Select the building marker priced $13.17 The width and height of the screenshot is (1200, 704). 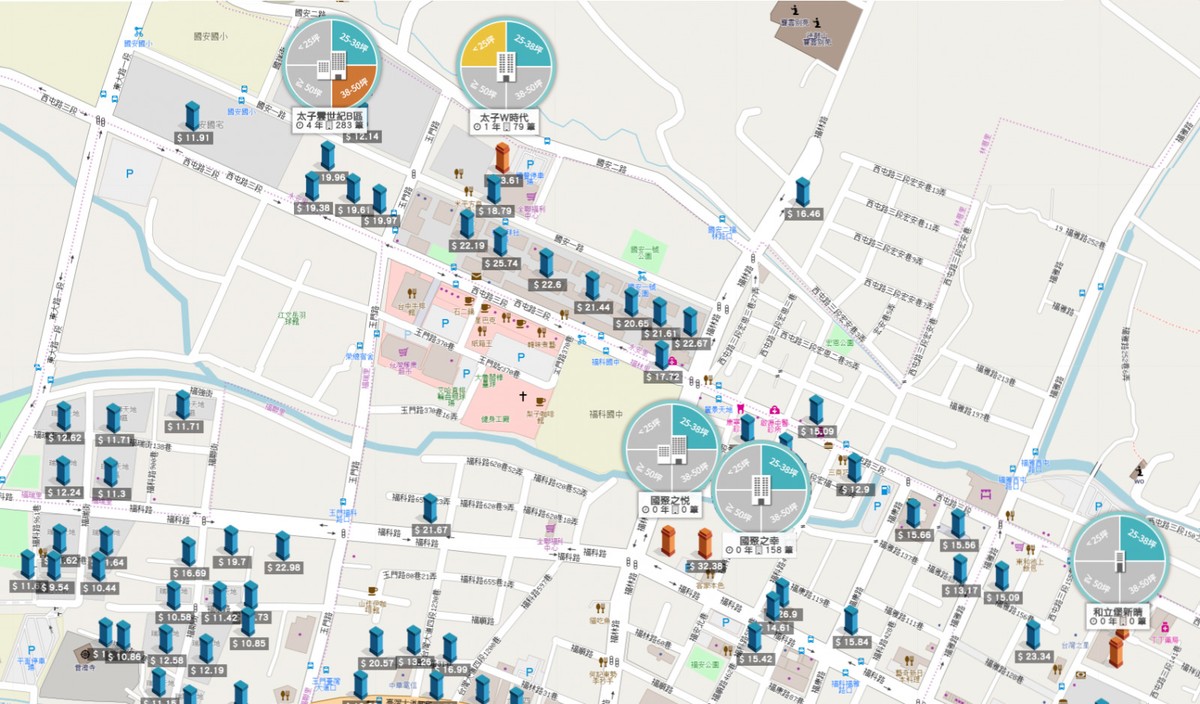[x=961, y=569]
